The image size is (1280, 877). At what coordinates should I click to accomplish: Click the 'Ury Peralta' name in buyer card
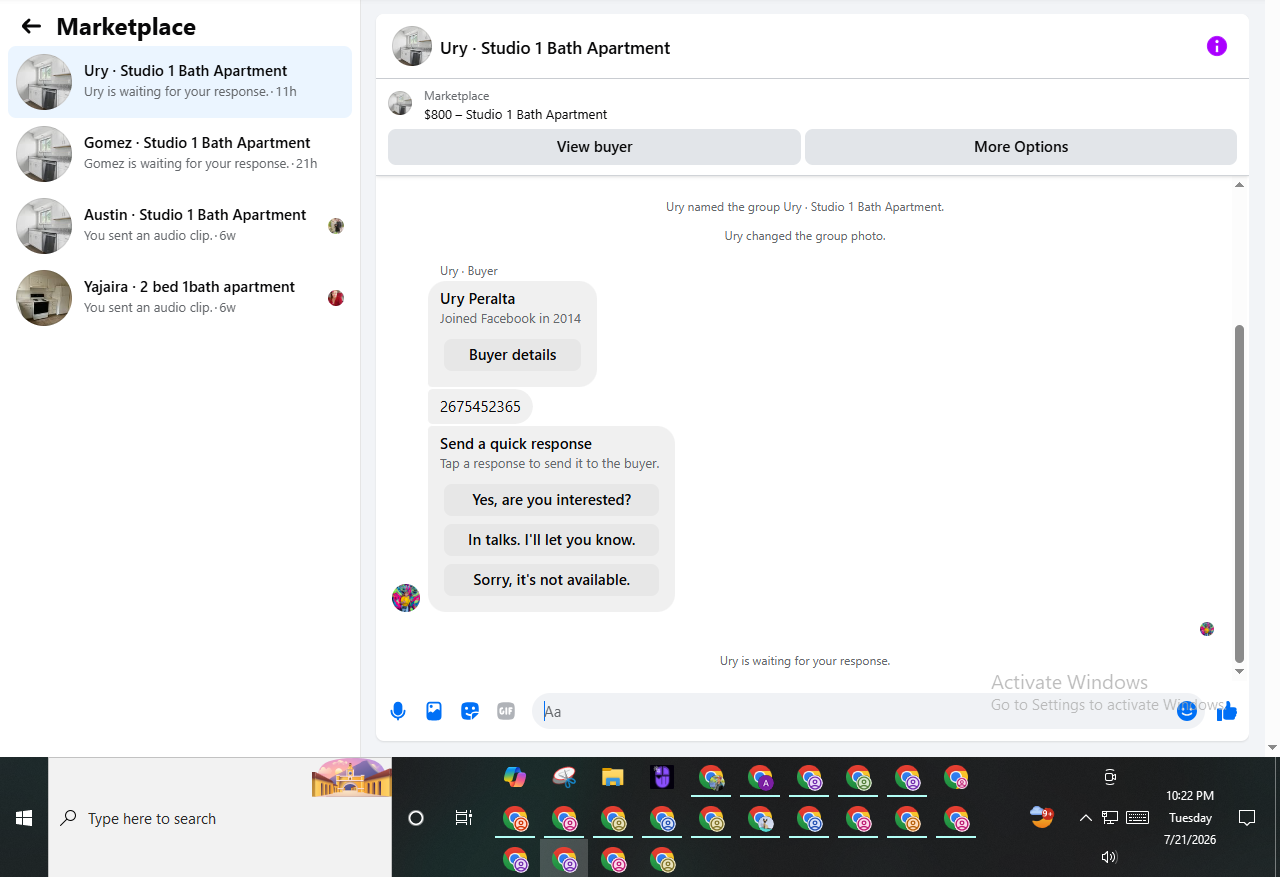pos(478,298)
